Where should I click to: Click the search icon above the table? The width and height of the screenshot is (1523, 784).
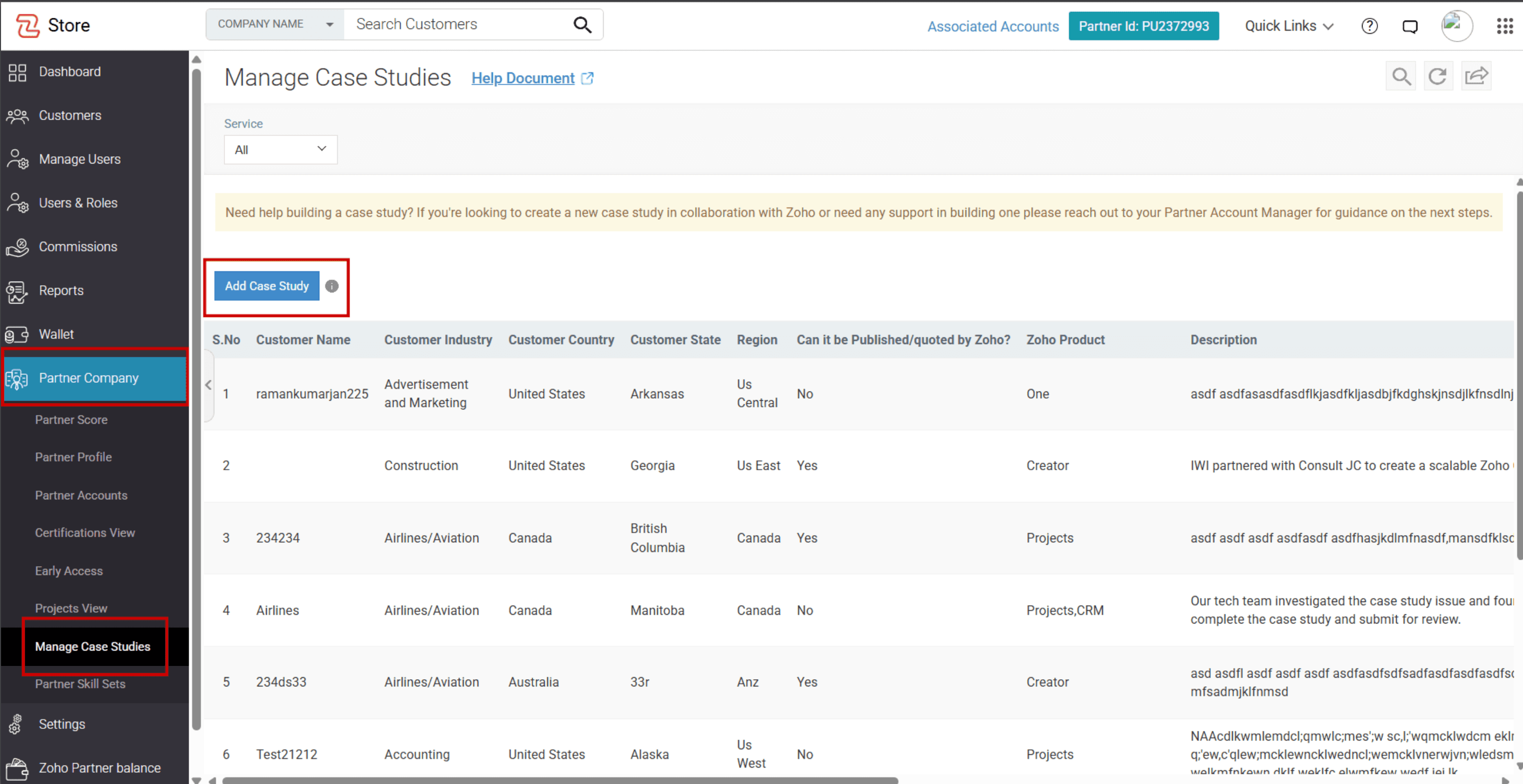(x=1401, y=76)
